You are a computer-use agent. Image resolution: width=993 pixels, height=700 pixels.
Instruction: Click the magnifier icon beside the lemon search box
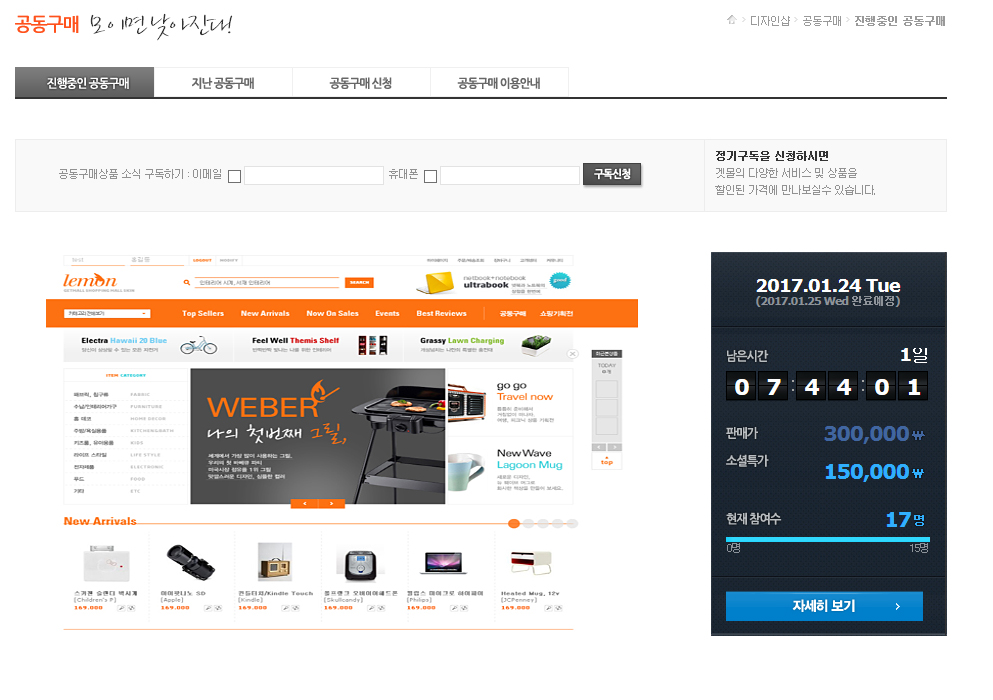coord(186,283)
